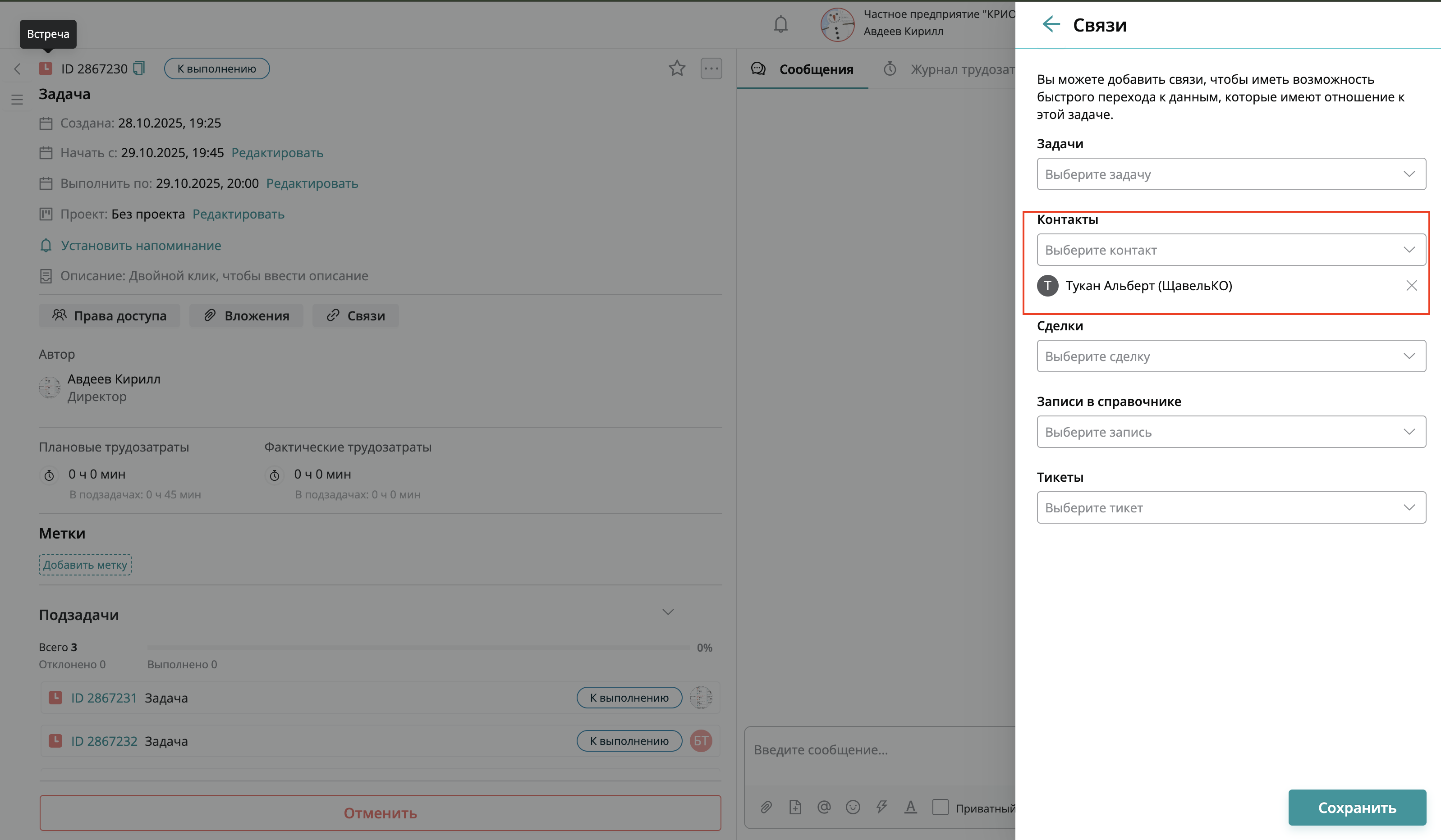Insert emoji with smiley icon
Viewport: 1441px width, 840px height.
point(853,808)
